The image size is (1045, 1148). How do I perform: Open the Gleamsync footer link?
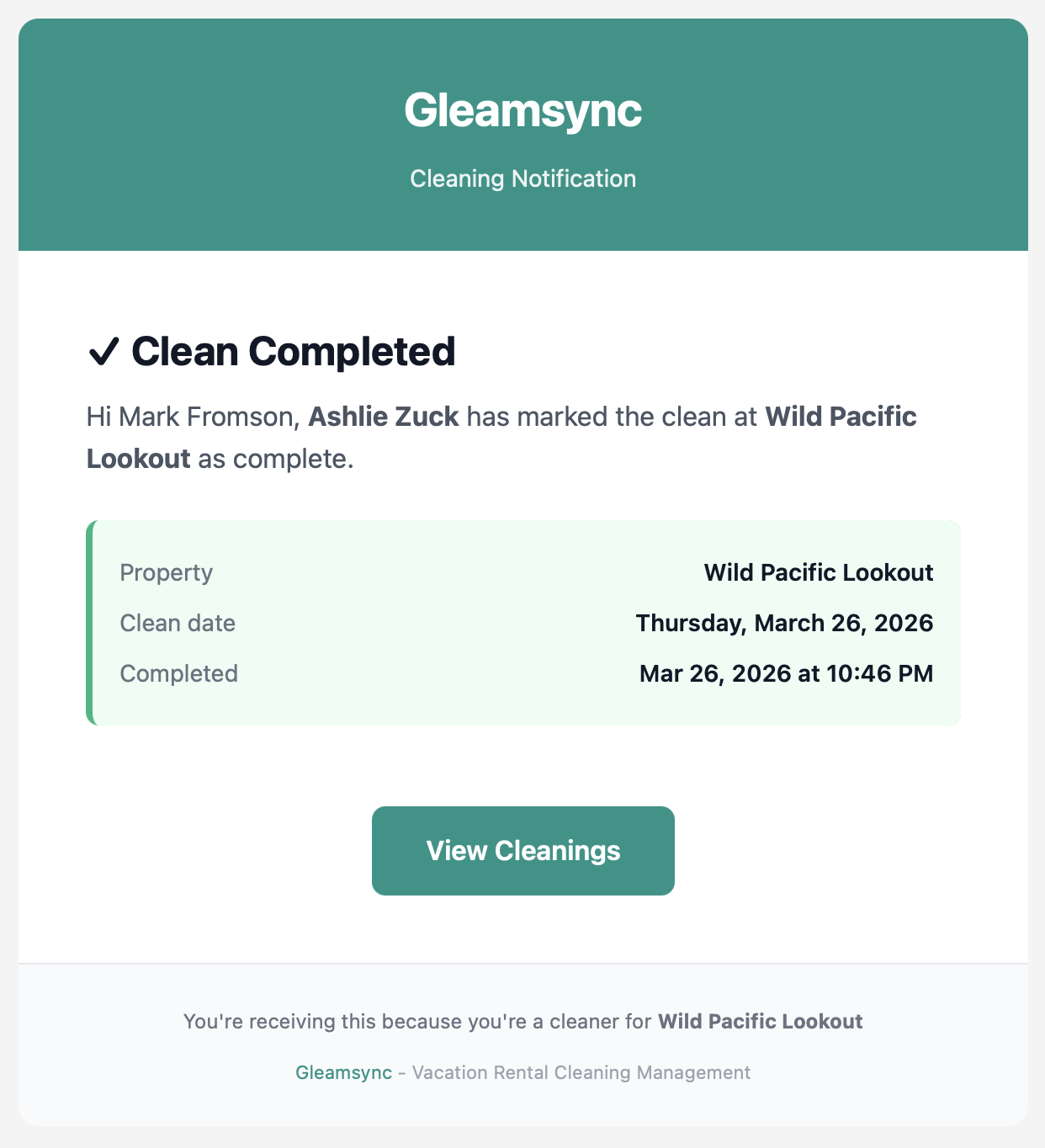pos(343,1073)
